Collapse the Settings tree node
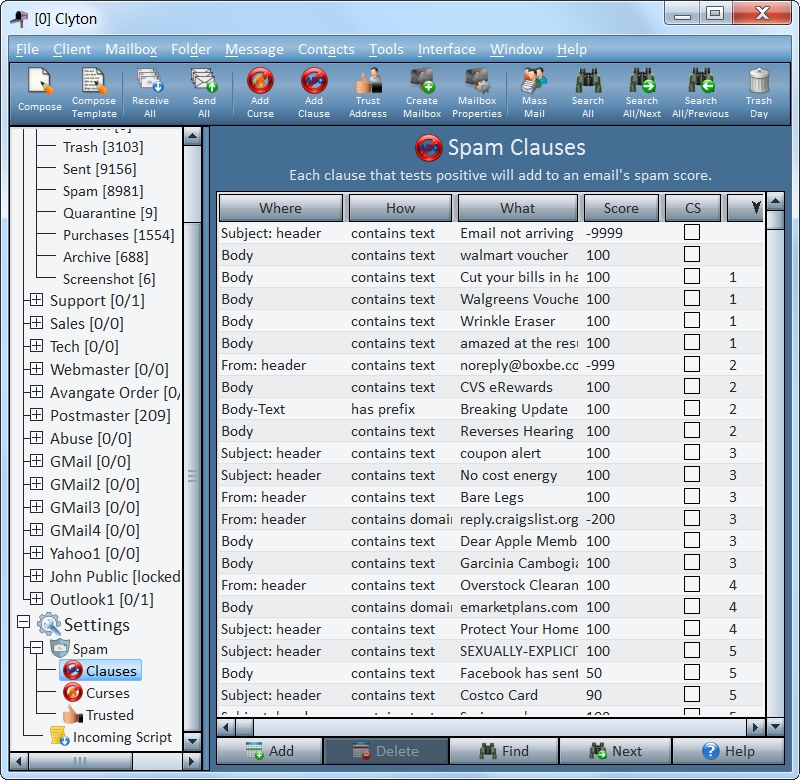This screenshot has width=800, height=780. 23,622
